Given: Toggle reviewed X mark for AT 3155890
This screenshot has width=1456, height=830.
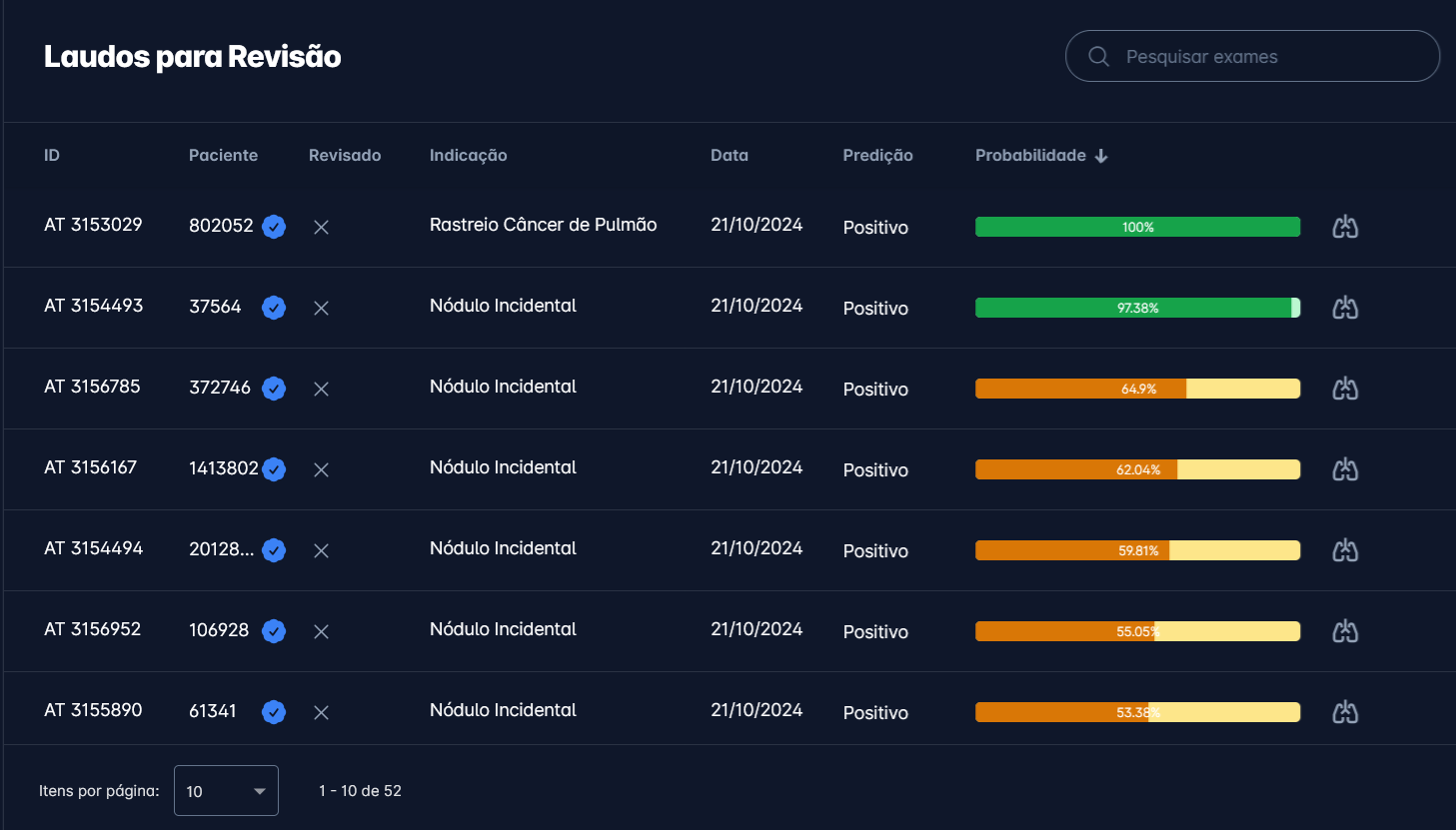Looking at the screenshot, I should click(x=321, y=713).
